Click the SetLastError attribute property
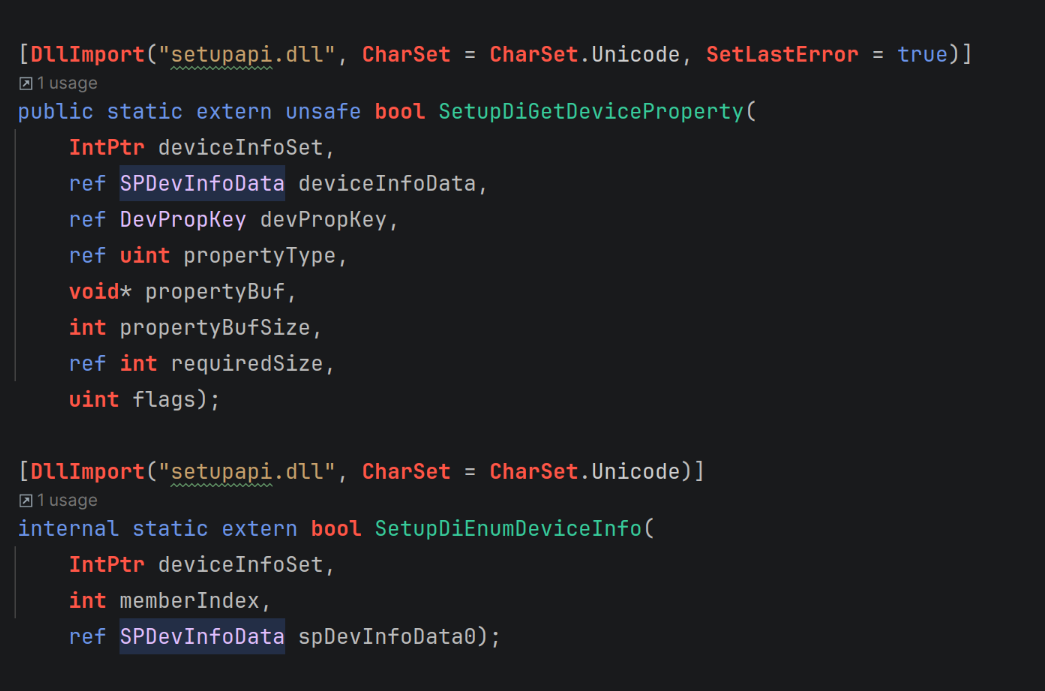 [x=782, y=54]
